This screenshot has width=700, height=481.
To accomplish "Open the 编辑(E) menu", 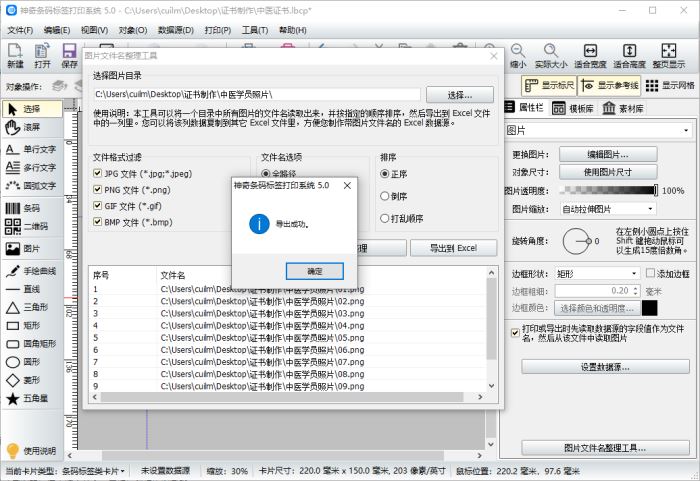I will tap(57, 30).
